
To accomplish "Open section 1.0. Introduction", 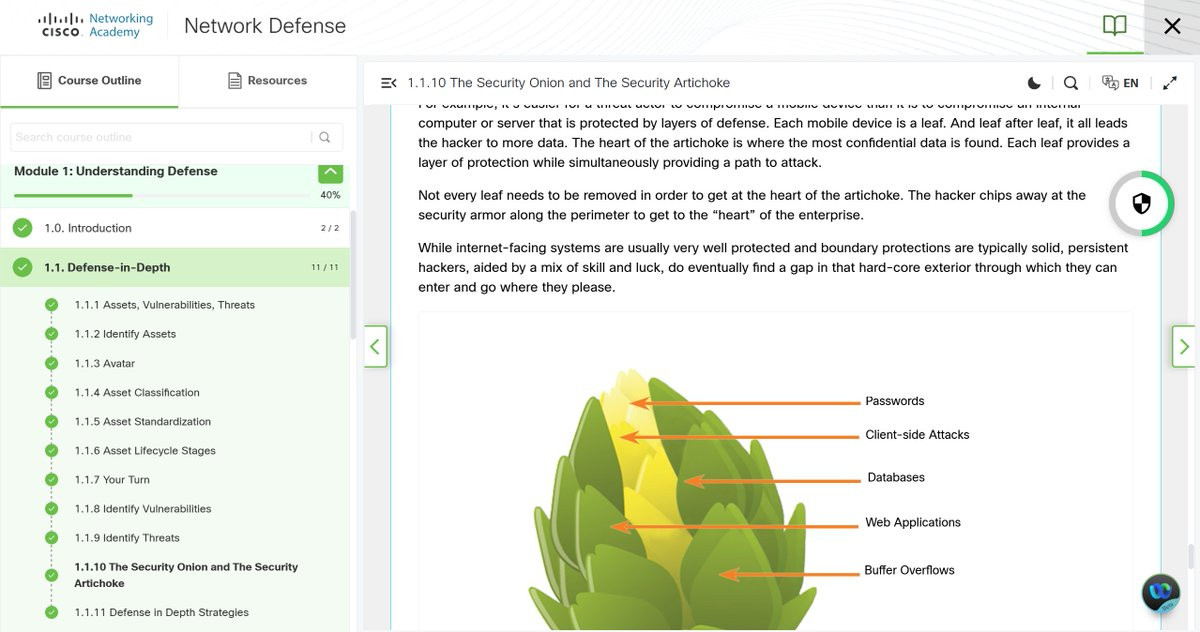I will [175, 228].
